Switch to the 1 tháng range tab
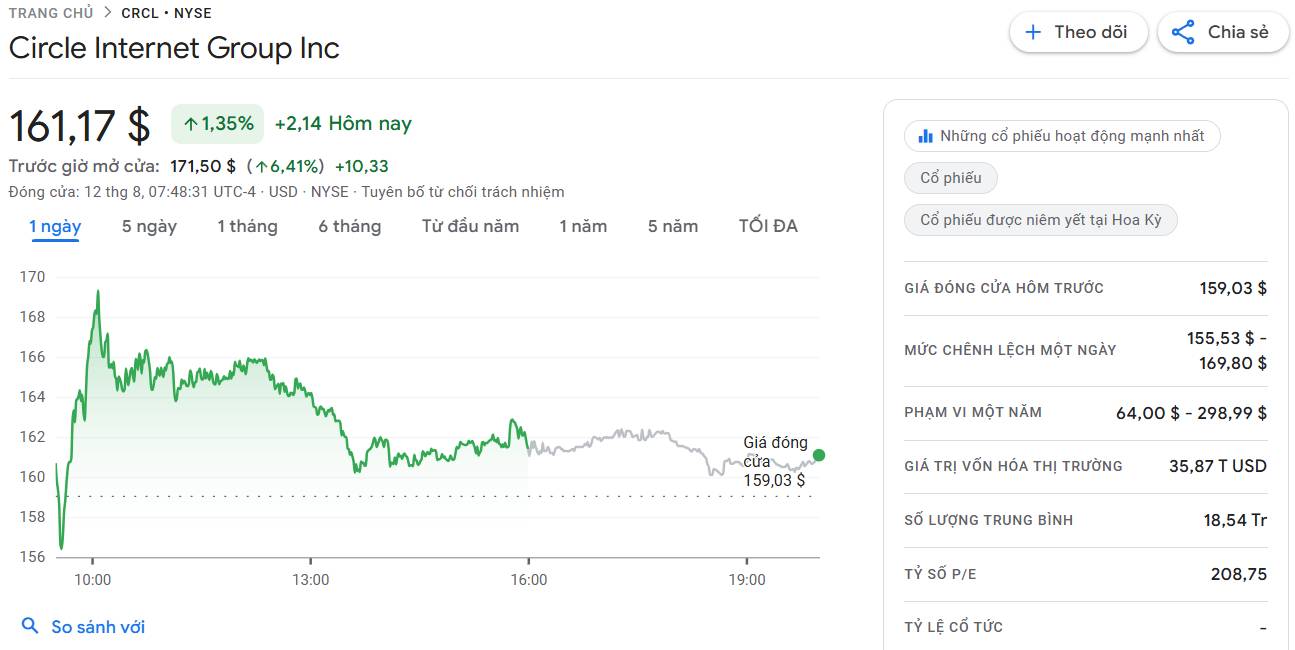The width and height of the screenshot is (1295, 650). [x=247, y=226]
